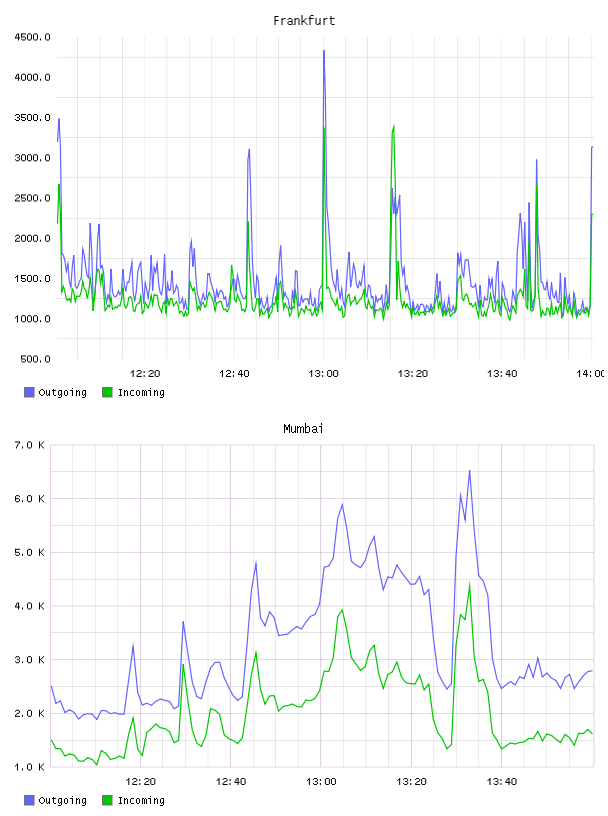Screen dimensions: 608x816
Task: Click Frankfurt Incoming green legend swatch
Action: [107, 392]
